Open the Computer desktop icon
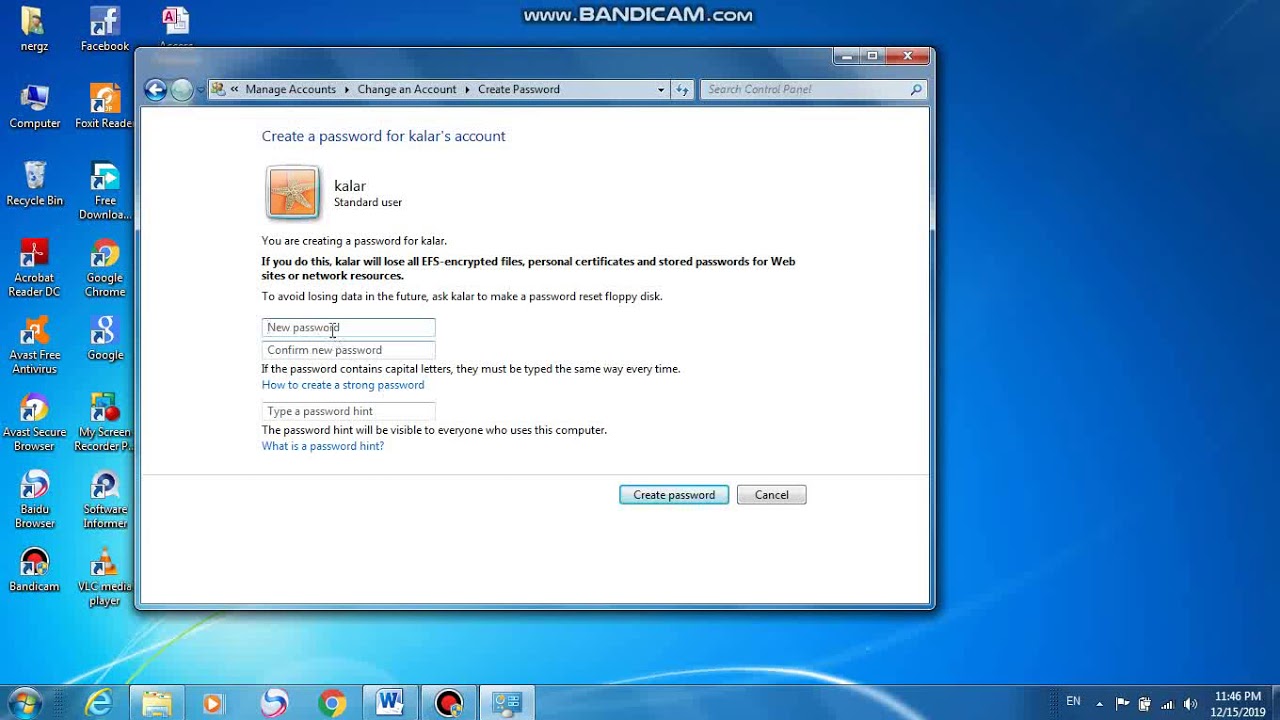The width and height of the screenshot is (1280, 720). [34, 106]
